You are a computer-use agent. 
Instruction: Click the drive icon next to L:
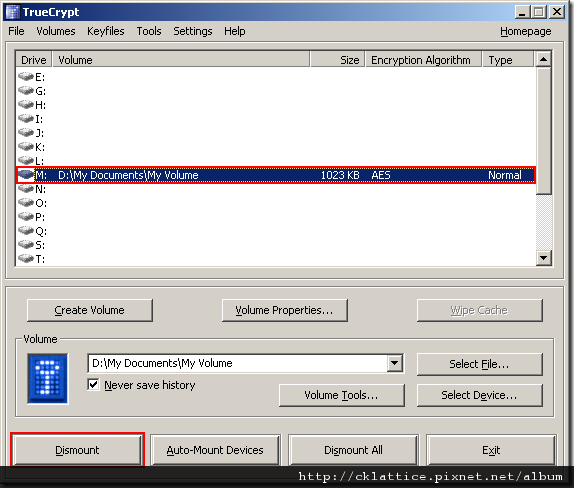pyautogui.click(x=26, y=161)
